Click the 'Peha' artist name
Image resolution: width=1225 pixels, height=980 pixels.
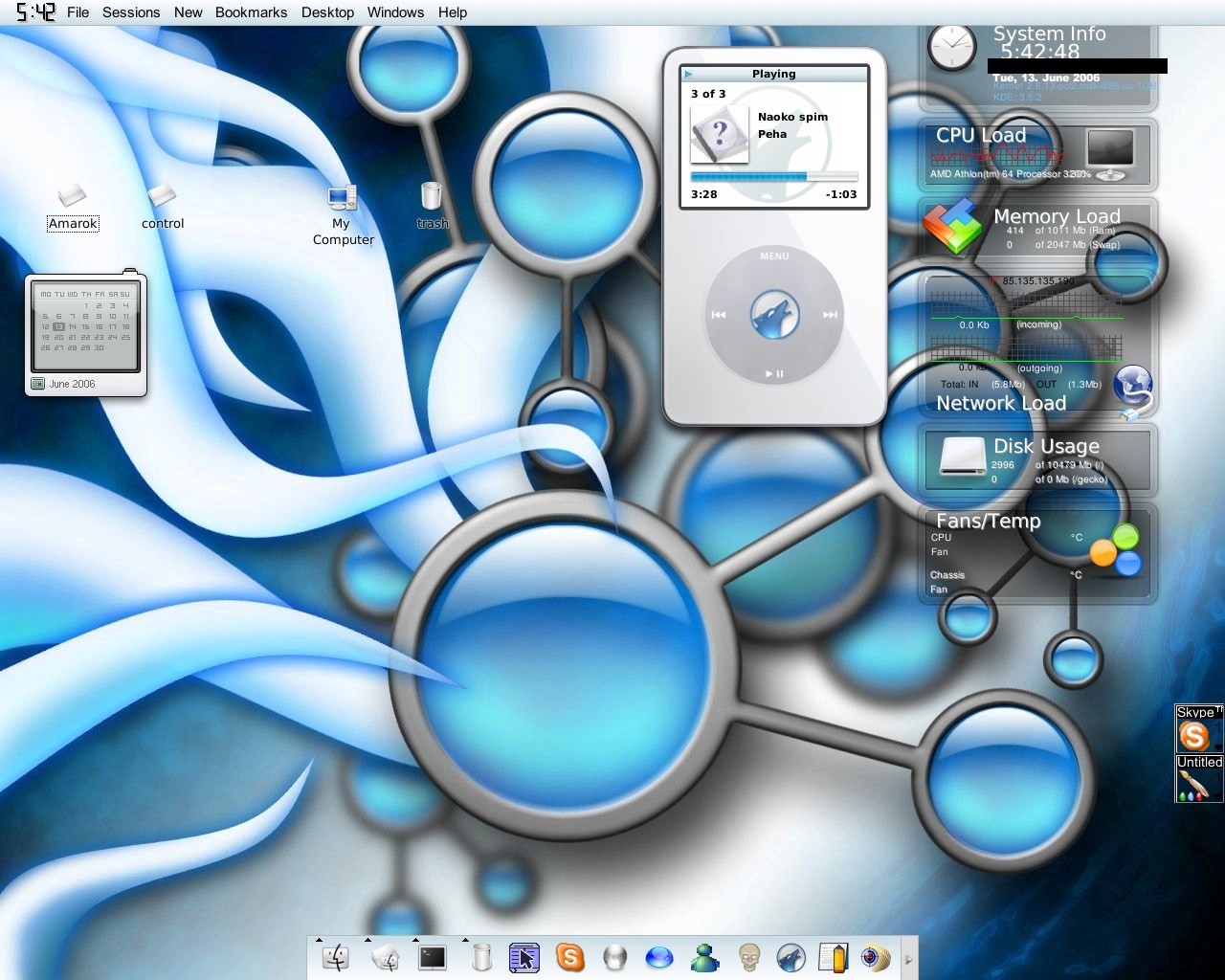[x=772, y=134]
